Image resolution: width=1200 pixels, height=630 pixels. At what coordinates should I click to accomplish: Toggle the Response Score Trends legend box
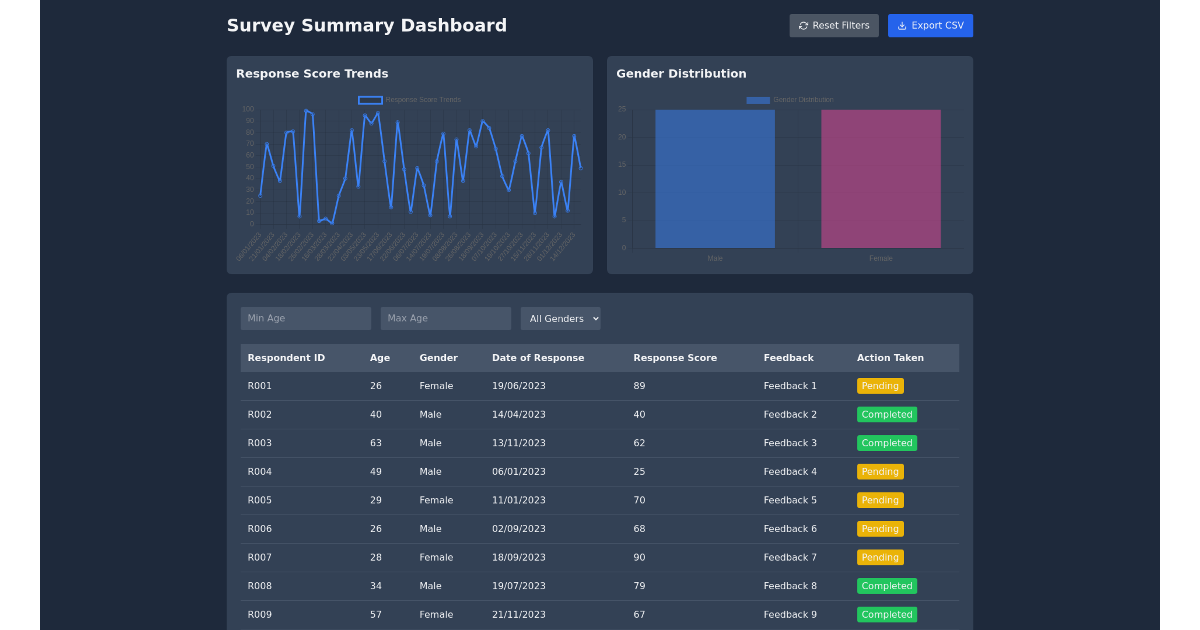click(370, 100)
